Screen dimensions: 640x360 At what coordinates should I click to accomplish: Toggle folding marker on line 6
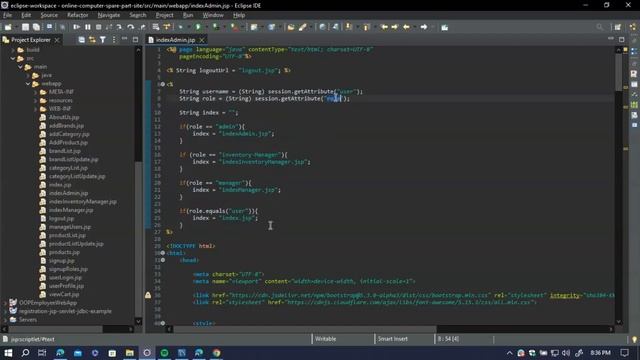[162, 84]
